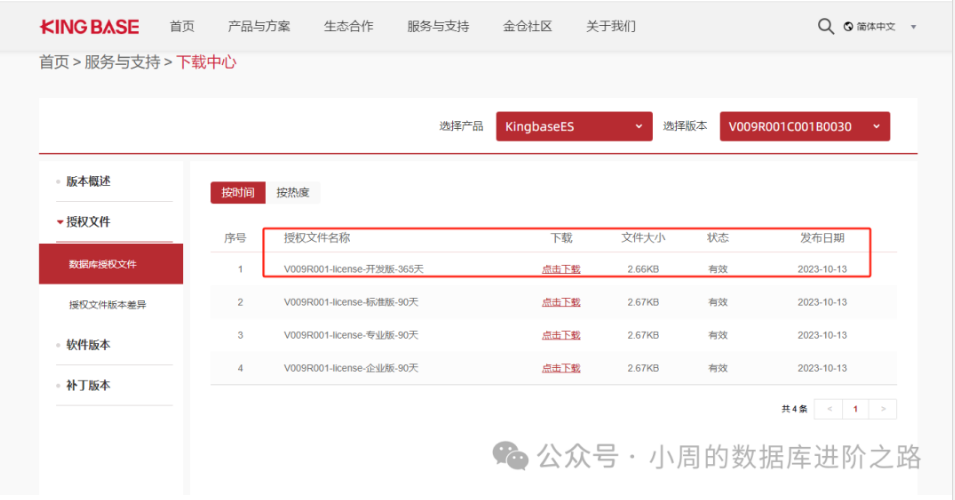Open the 产品与方案 navigation menu
Viewport: 955px width, 500px height.
point(259,27)
